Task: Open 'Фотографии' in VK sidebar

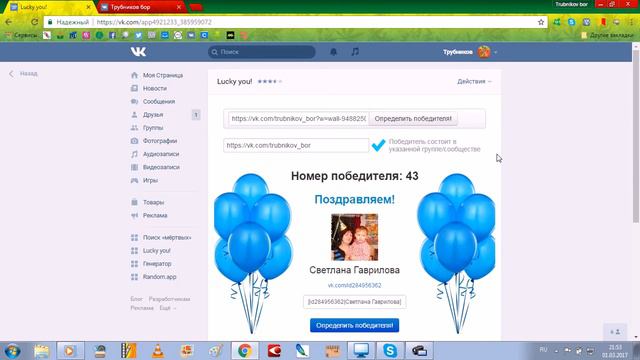Action: tap(160, 141)
